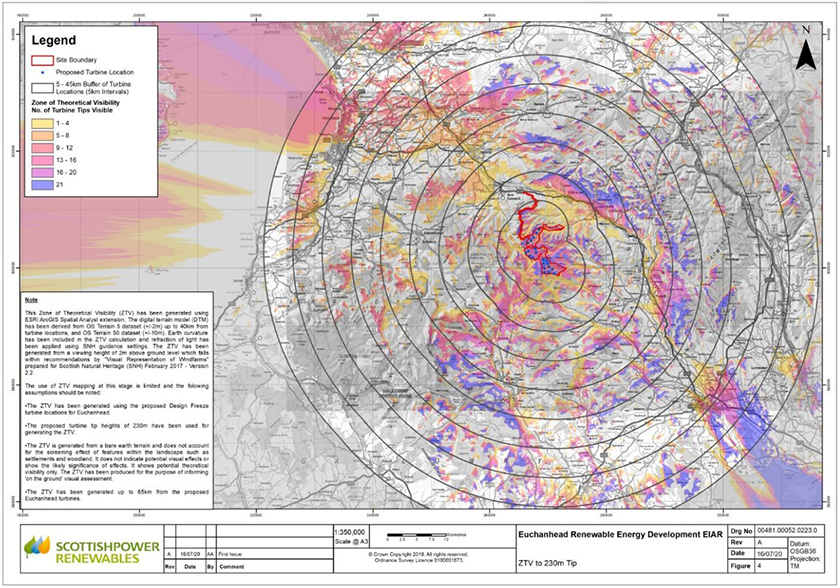Click the 'ZTV to 230m Tip' drawing title
The height and width of the screenshot is (588, 840).
click(x=548, y=563)
